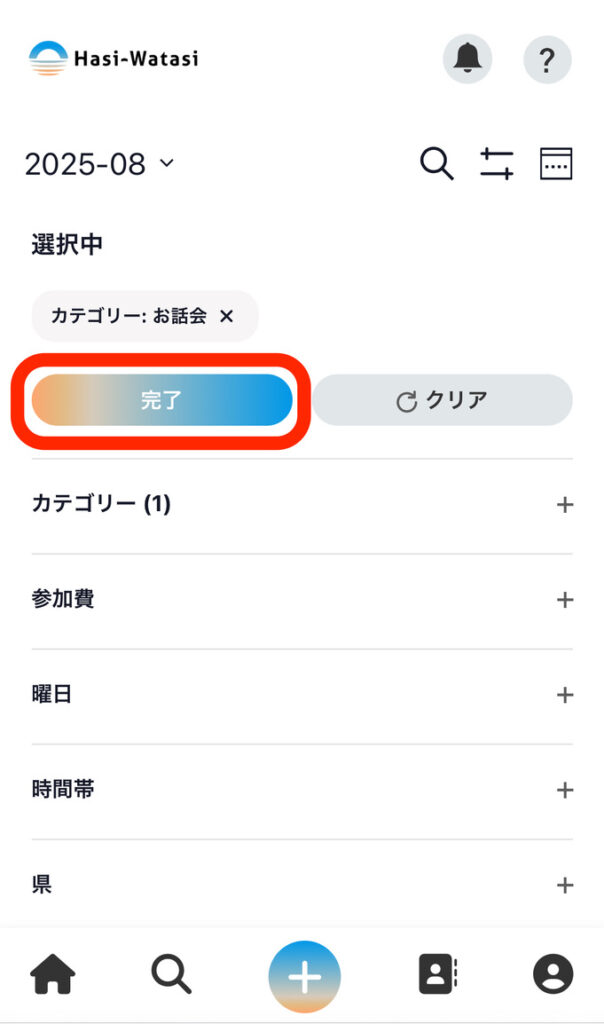The height and width of the screenshot is (1024, 604).
Task: Switch to calendar view icon
Action: tap(556, 163)
